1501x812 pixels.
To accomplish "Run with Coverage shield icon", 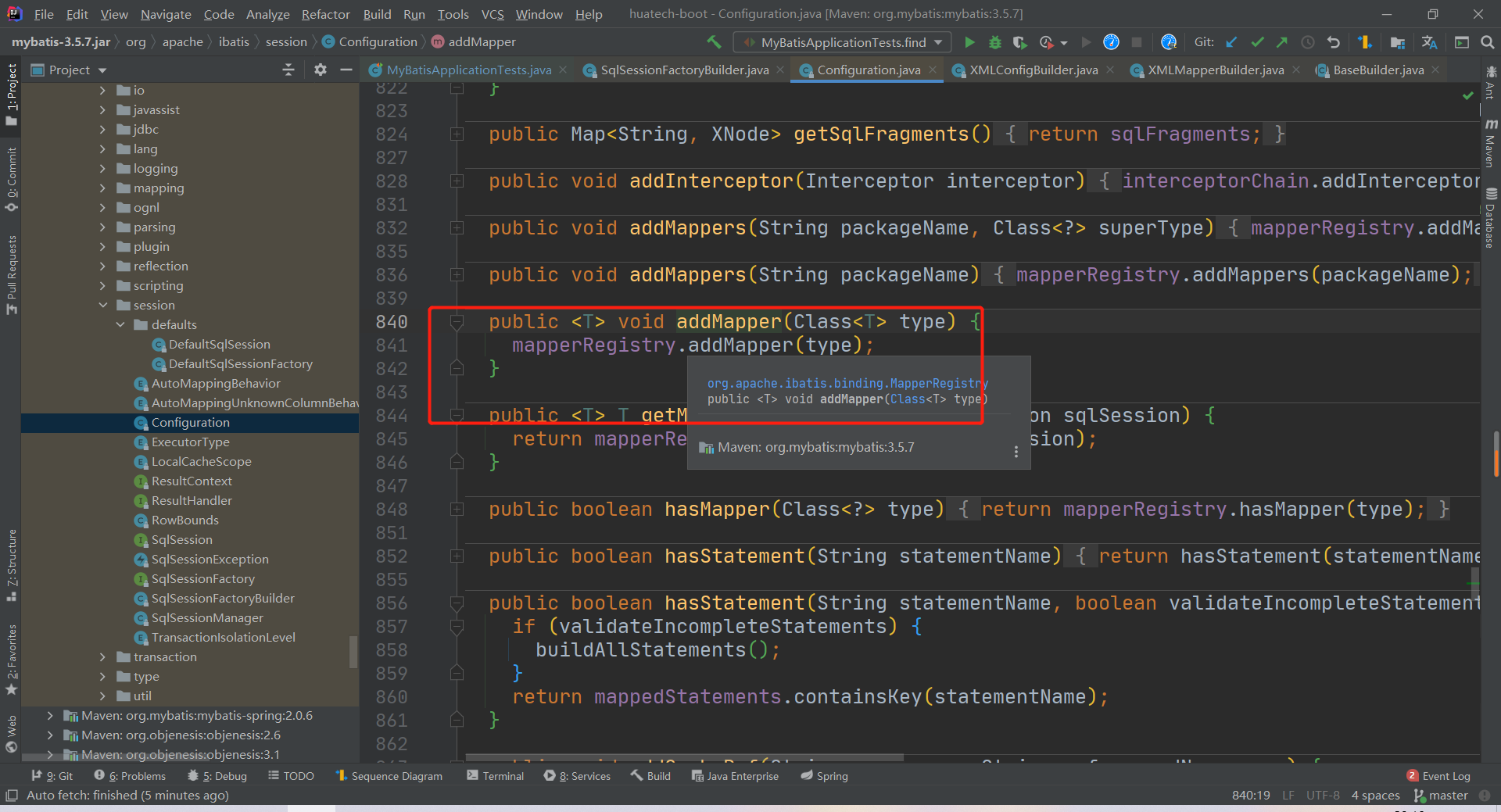I will coord(1019,42).
